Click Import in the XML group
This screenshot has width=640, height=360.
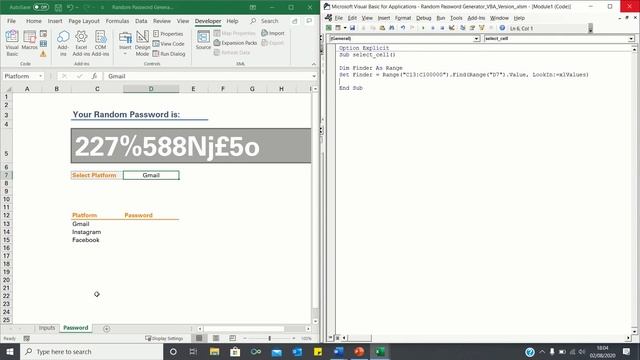273,33
